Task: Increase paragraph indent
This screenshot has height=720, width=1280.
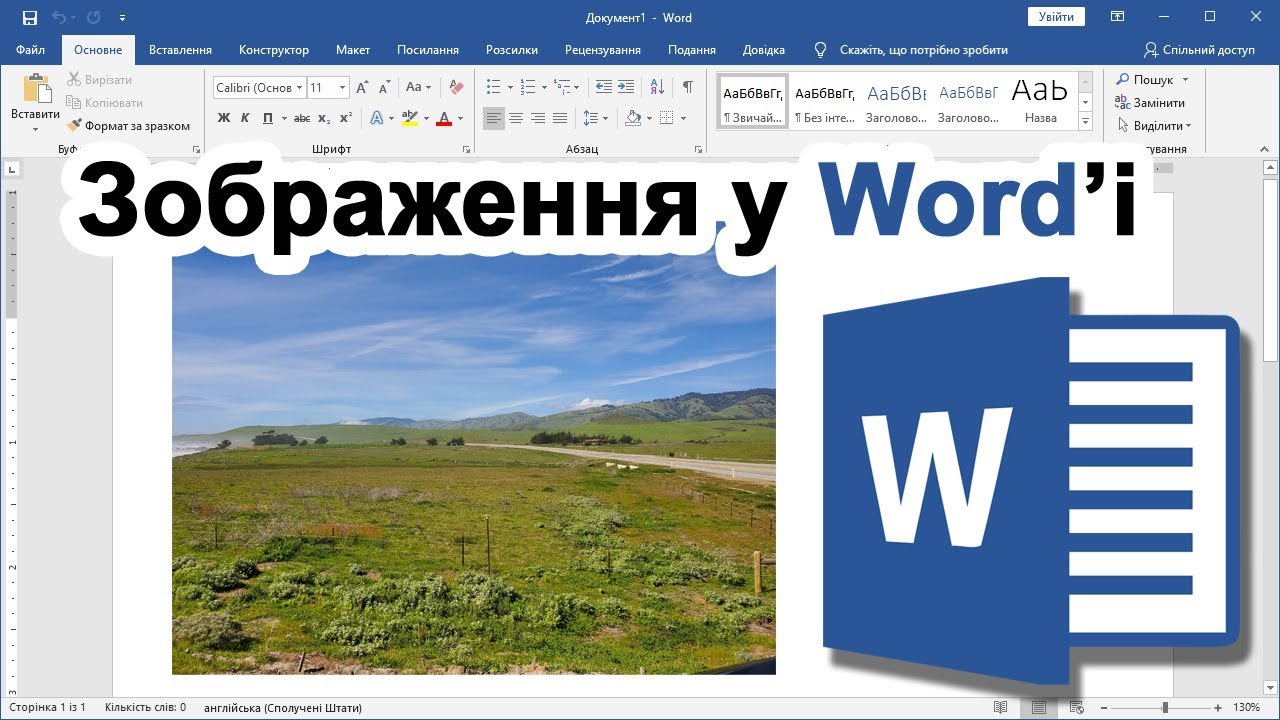Action: pos(626,88)
